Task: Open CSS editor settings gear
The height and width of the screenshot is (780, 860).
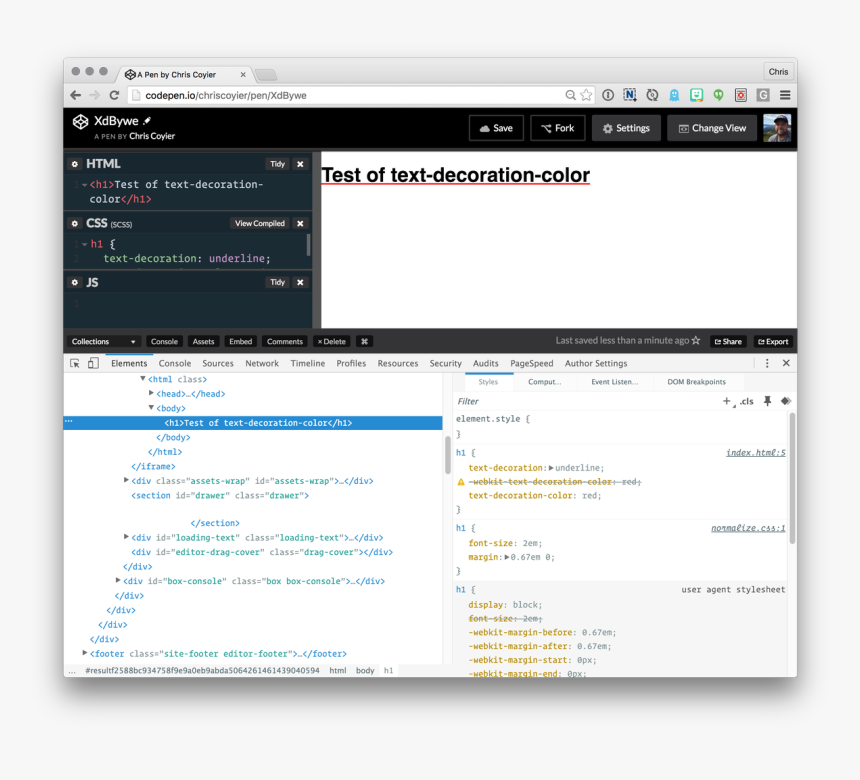Action: point(75,223)
